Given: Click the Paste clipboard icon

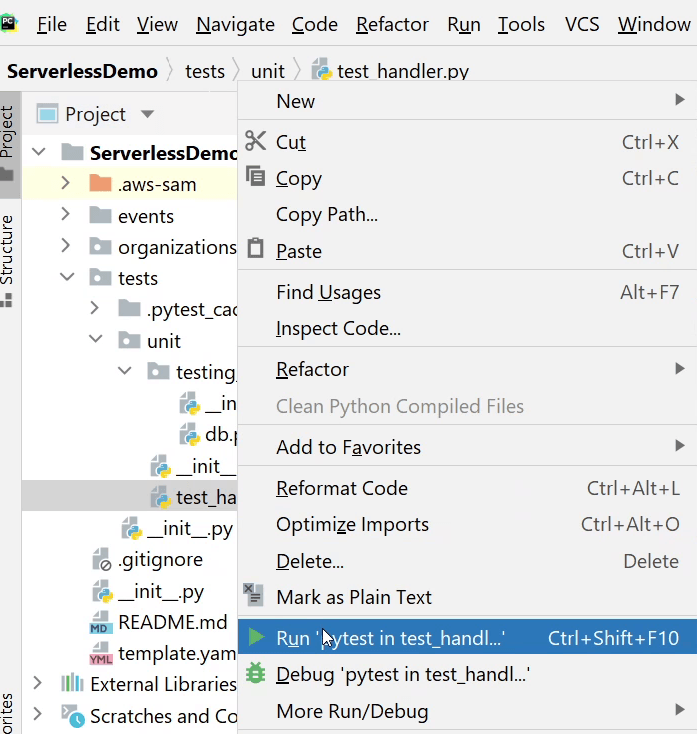Looking at the screenshot, I should click(256, 249).
